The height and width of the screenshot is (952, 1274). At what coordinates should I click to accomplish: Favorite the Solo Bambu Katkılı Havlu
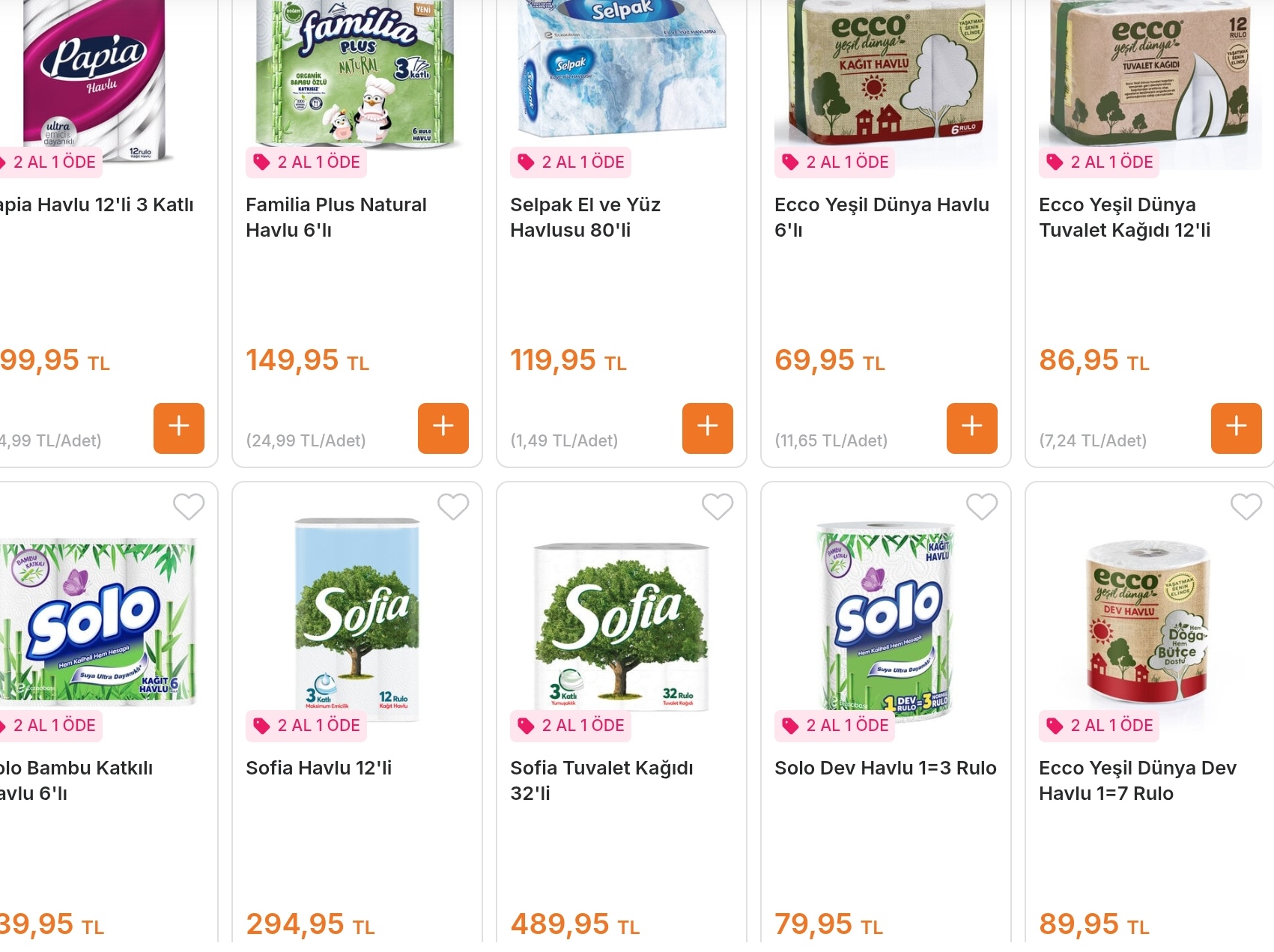[x=189, y=507]
